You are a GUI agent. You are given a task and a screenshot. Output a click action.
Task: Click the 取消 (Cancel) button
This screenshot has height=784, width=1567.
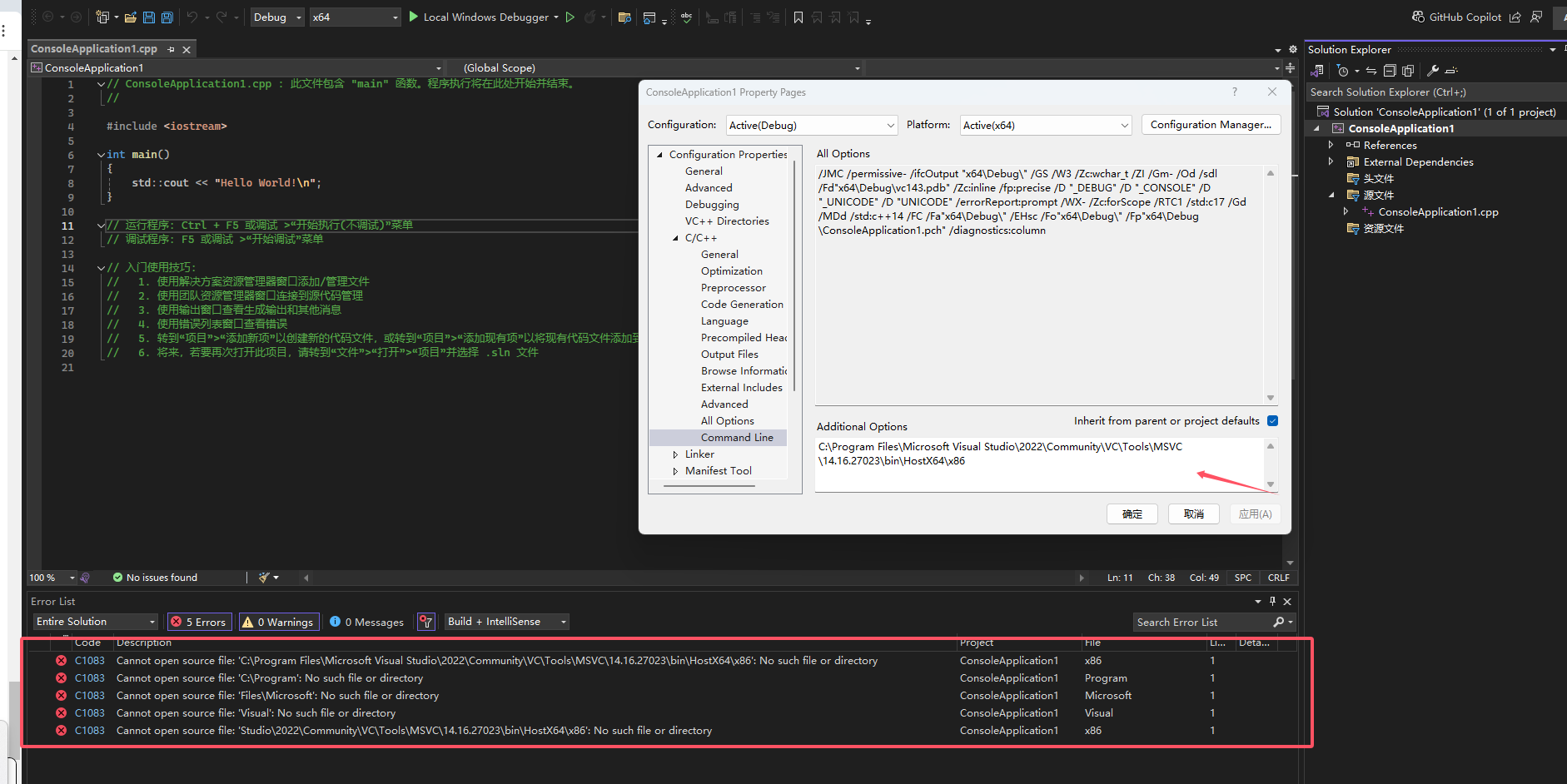1194,514
